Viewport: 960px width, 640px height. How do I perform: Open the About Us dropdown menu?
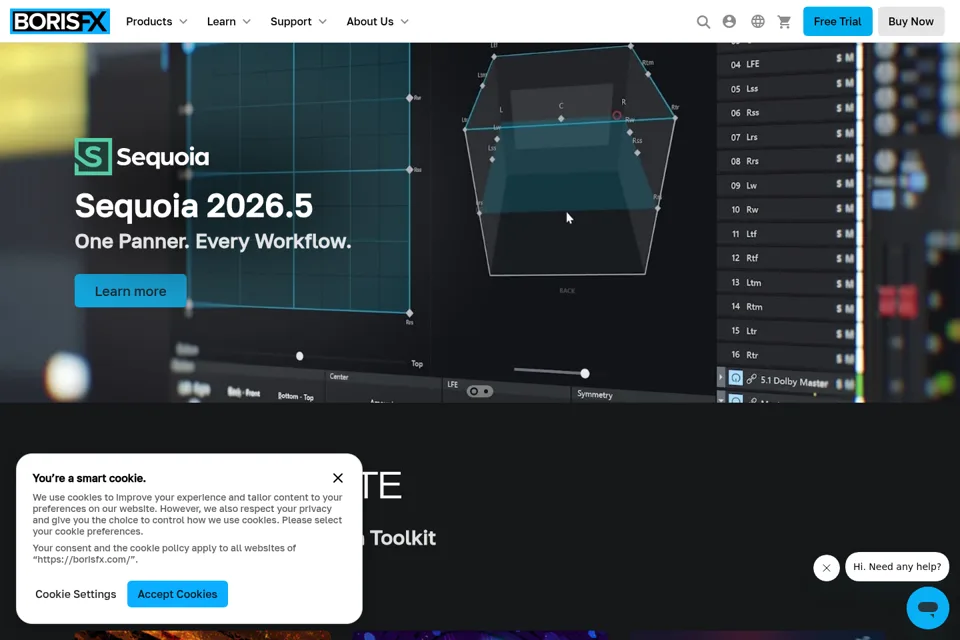pyautogui.click(x=377, y=21)
